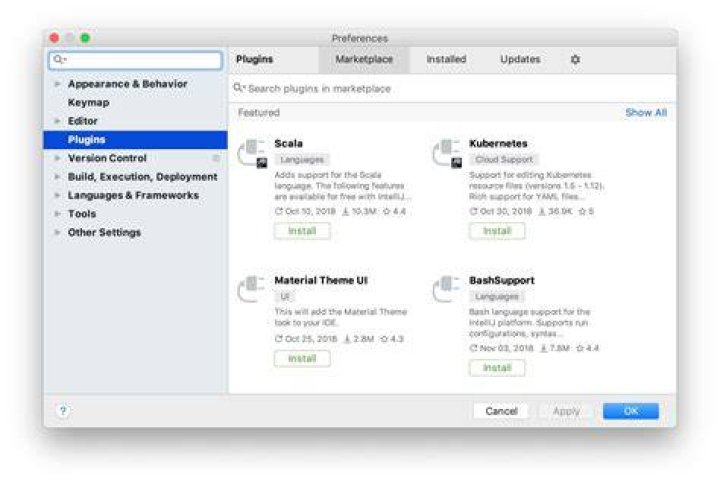Viewport: 720px width, 485px height.
Task: Click the Scala plugin description text
Action: coord(342,186)
